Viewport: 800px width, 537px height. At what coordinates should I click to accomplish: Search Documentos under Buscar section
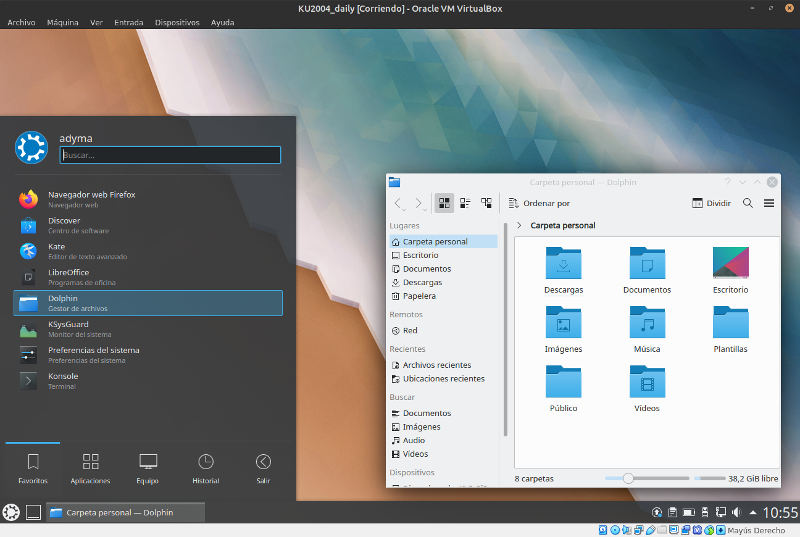coord(443,413)
